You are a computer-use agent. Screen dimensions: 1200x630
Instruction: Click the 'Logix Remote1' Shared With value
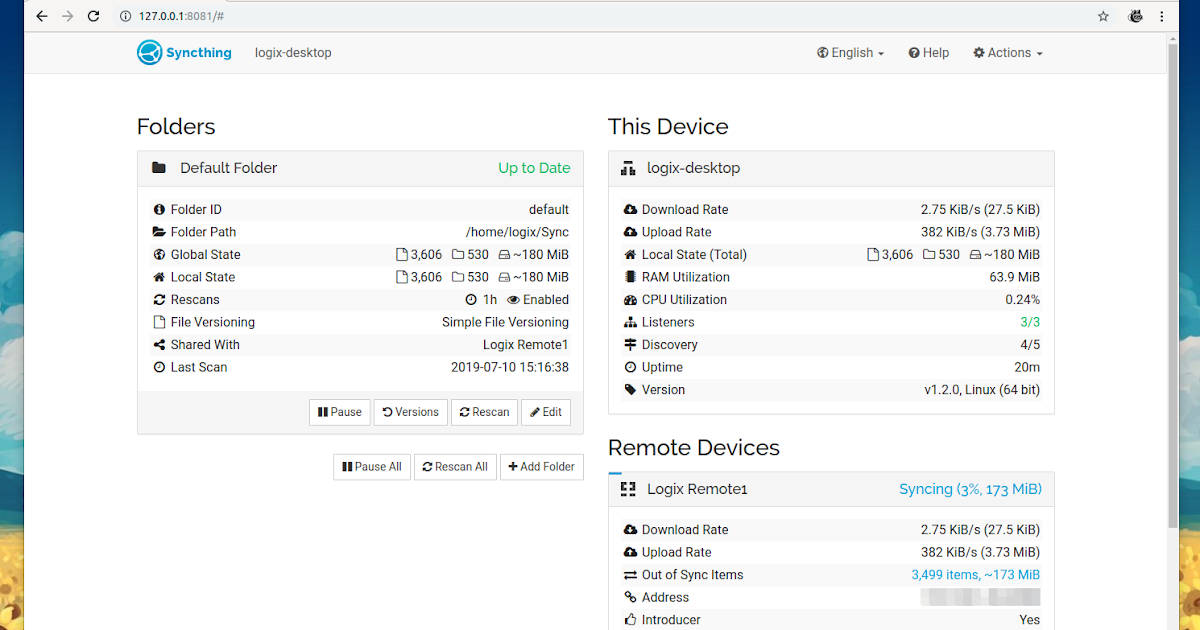[x=525, y=345]
